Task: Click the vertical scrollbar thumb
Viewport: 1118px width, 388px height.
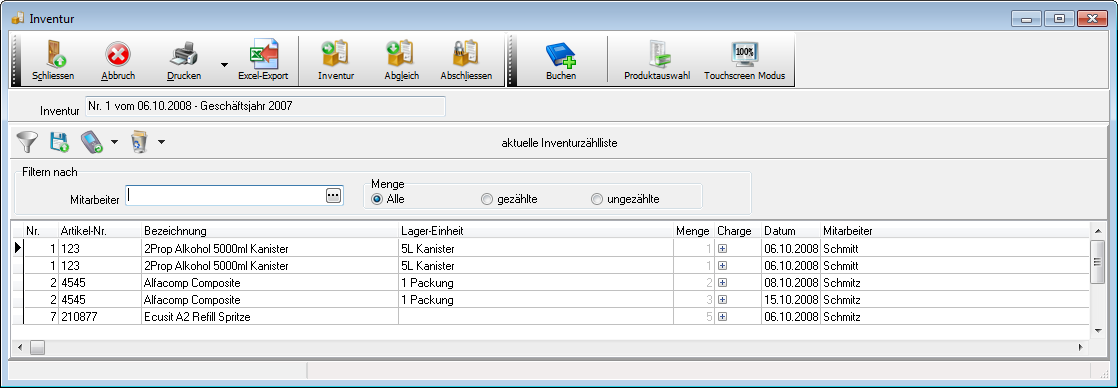Action: click(1098, 262)
